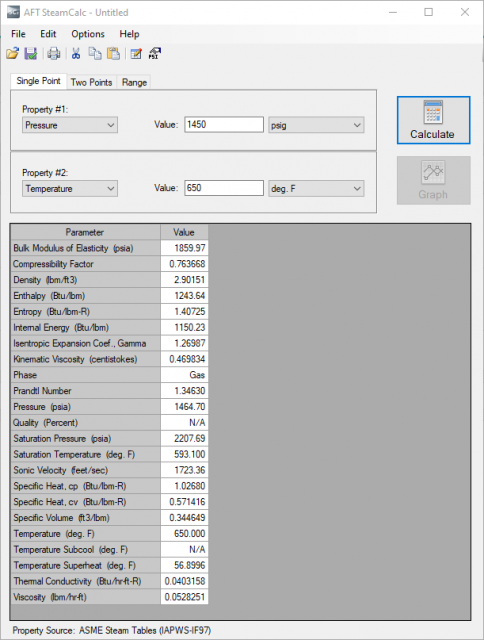Select the Internal Energy row label
Image resolution: width=484 pixels, height=640 pixels.
(85, 328)
